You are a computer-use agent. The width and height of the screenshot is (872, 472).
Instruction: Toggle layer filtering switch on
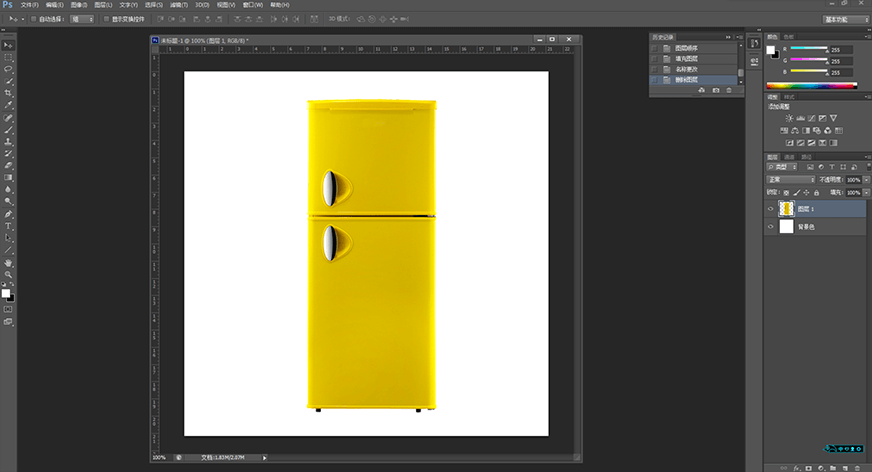869,167
